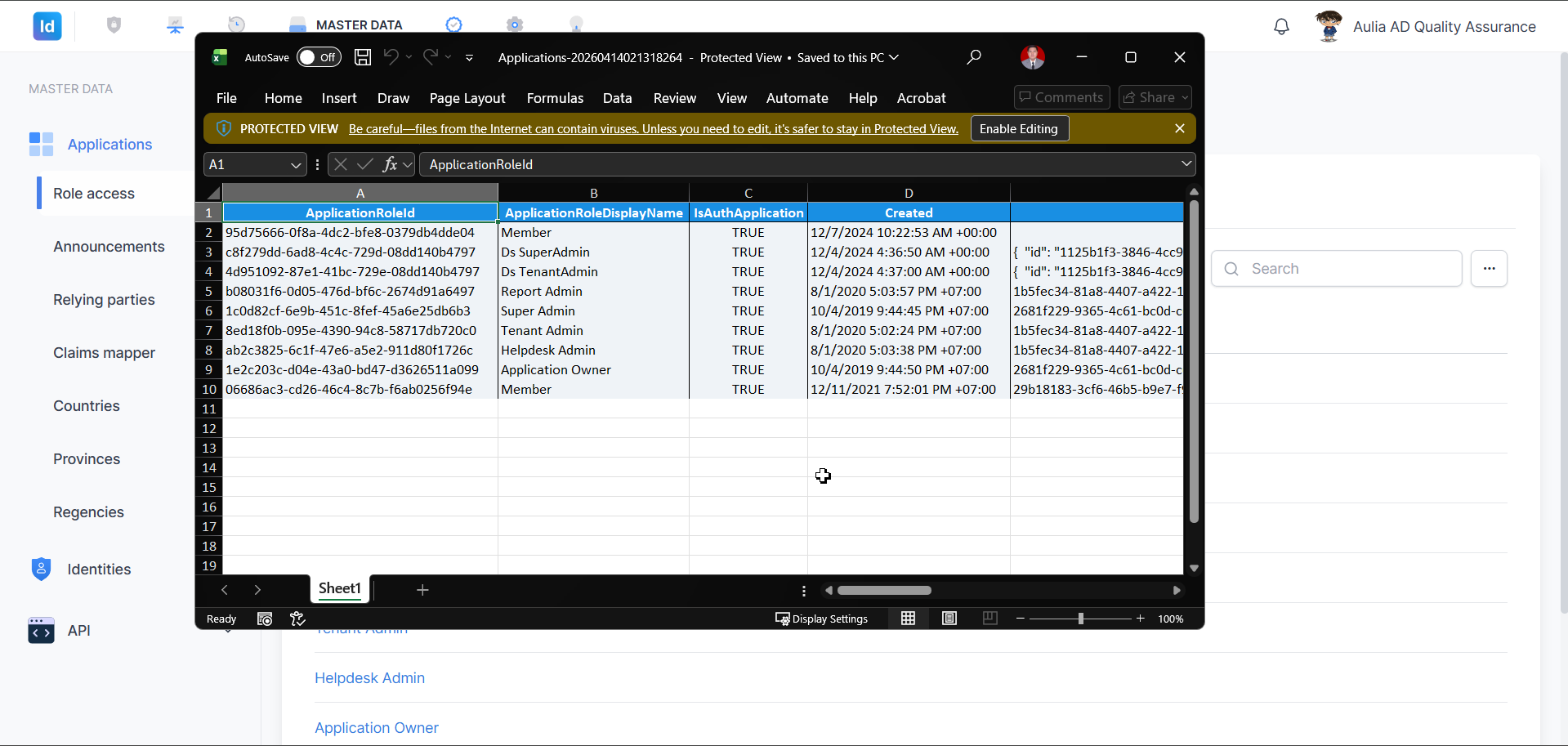The width and height of the screenshot is (1568, 746).
Task: Click the Undo arrow in Excel
Action: [x=391, y=56]
